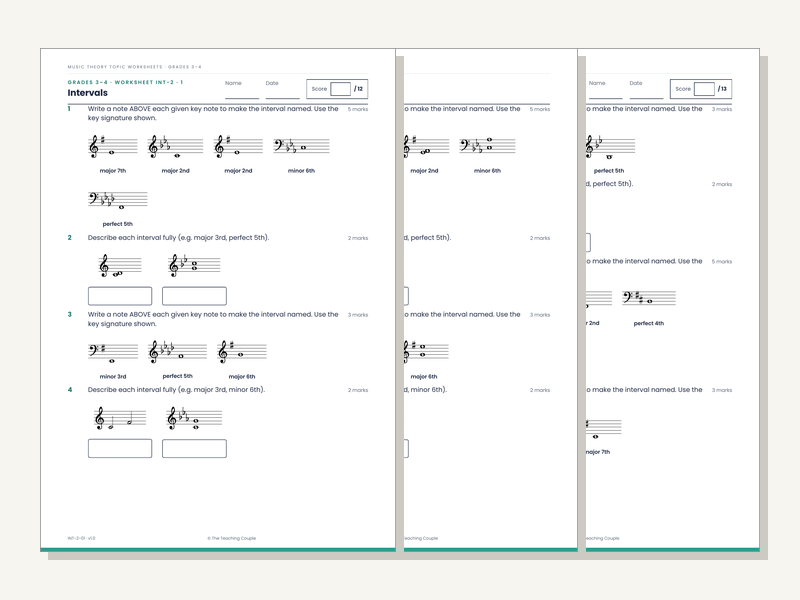800x600 pixels.
Task: Click the three-flat treble staff labeled 'major 2nd'
Action: click(x=175, y=147)
